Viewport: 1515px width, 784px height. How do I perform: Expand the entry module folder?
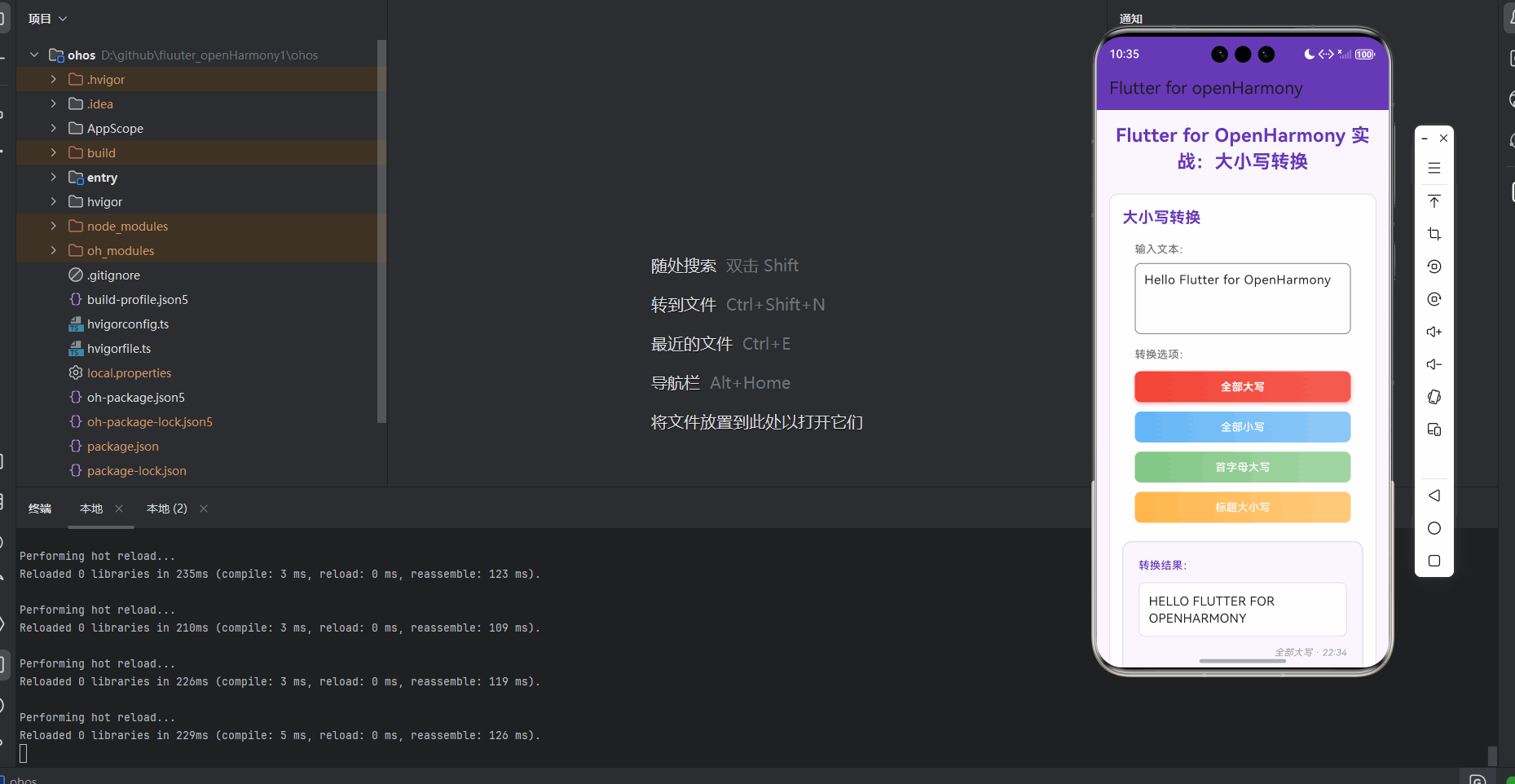[x=54, y=177]
